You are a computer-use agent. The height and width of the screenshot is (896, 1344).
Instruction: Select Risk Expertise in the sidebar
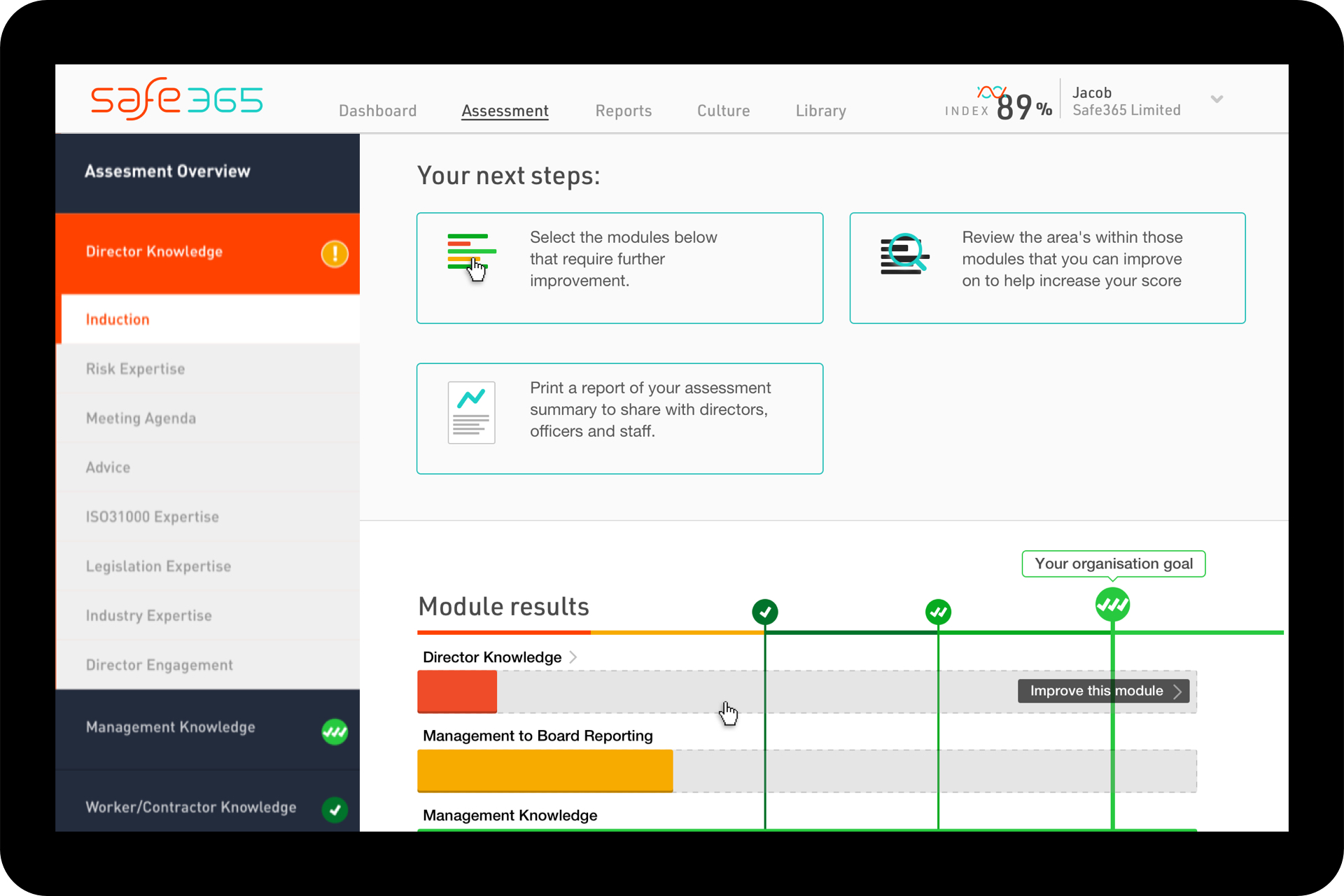pyautogui.click(x=135, y=369)
